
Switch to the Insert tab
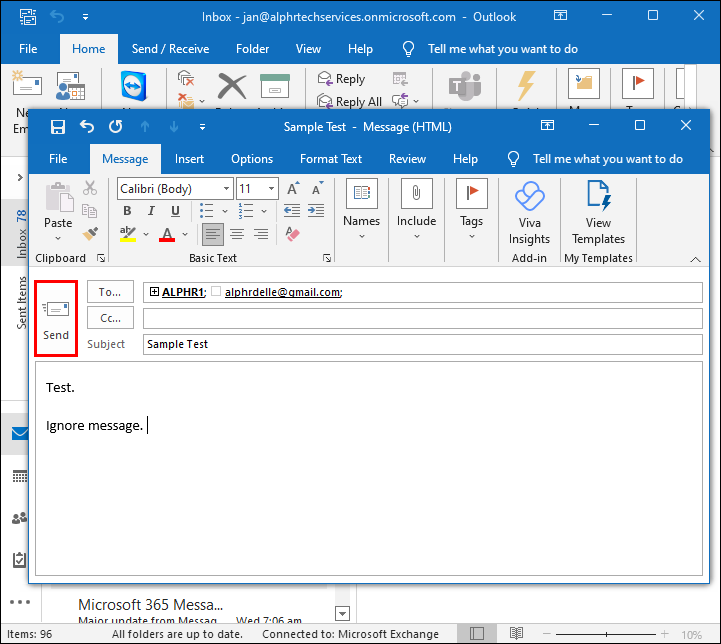(189, 159)
